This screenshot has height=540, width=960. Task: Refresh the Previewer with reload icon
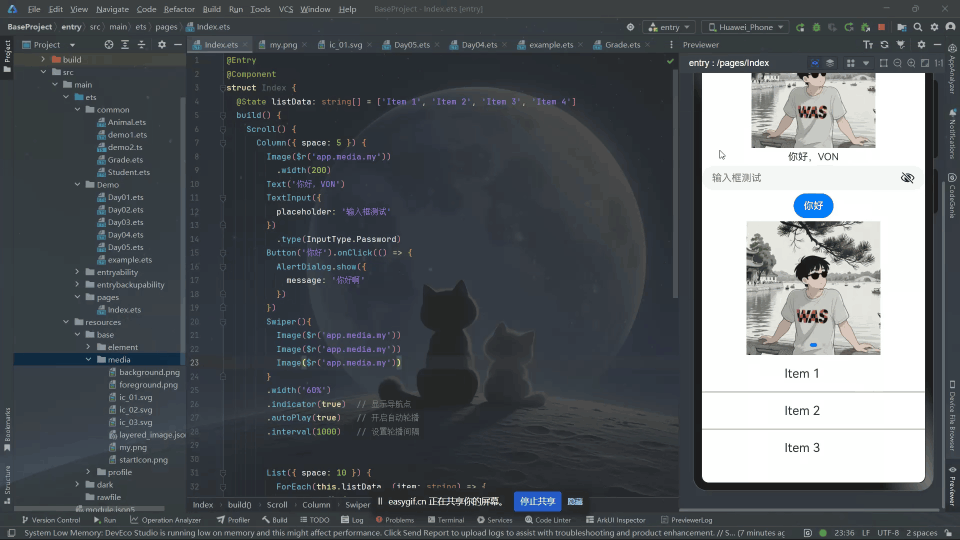tap(884, 45)
